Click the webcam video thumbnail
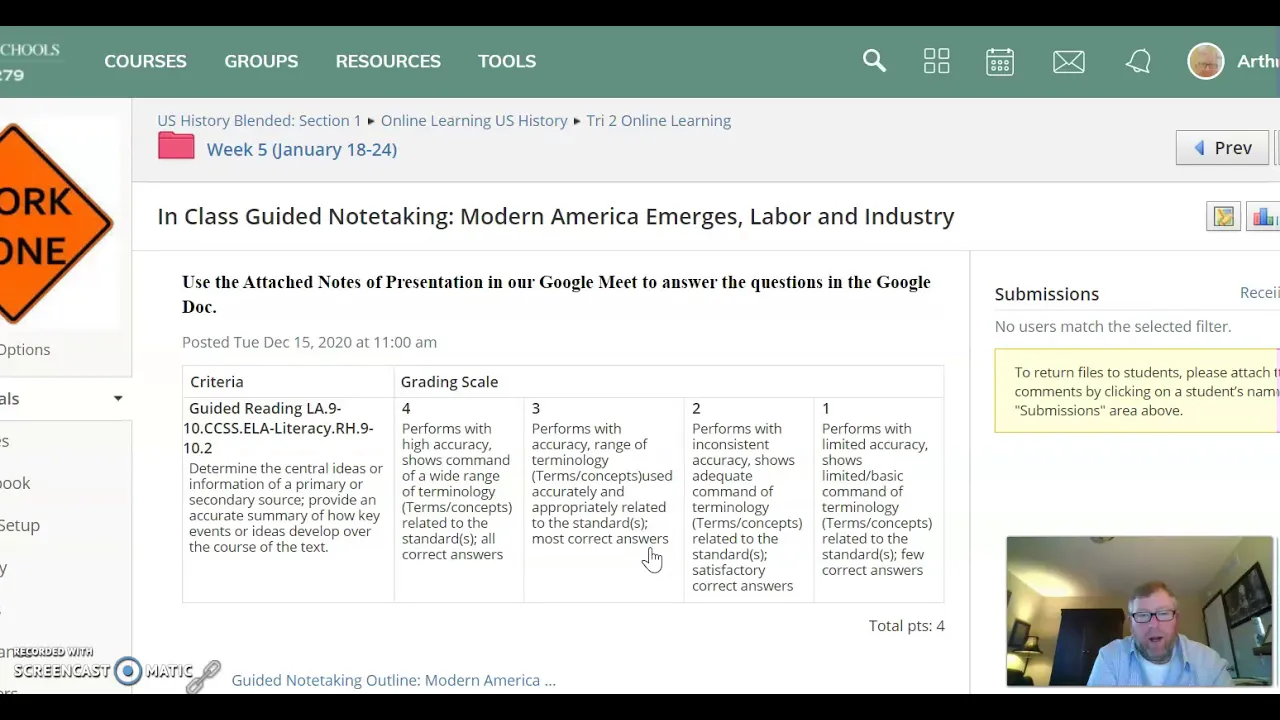Viewport: 1280px width, 720px height. click(1140, 611)
